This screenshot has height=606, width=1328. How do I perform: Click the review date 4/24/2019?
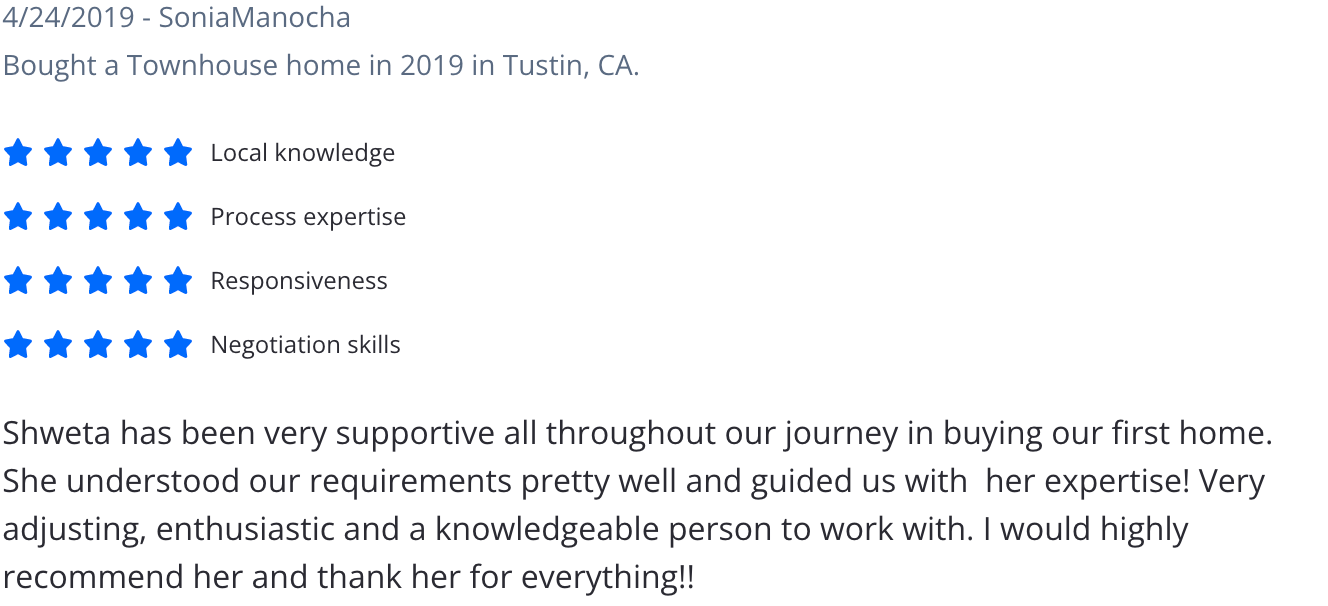coord(68,18)
